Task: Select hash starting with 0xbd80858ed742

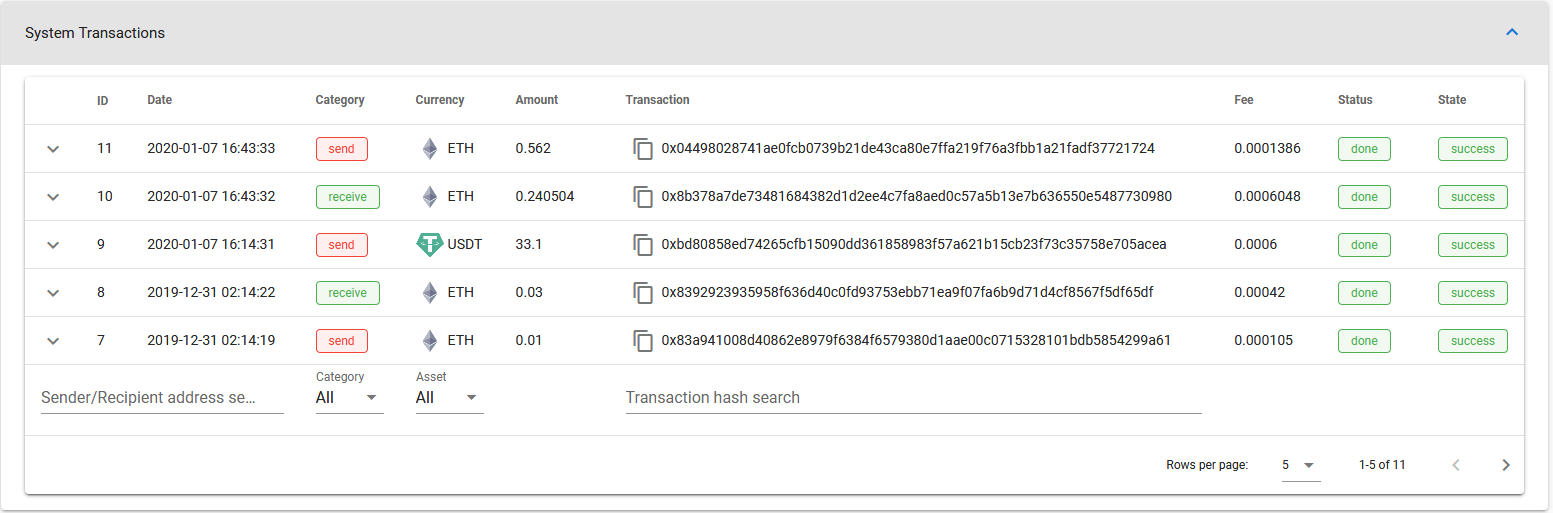Action: pyautogui.click(x=913, y=245)
